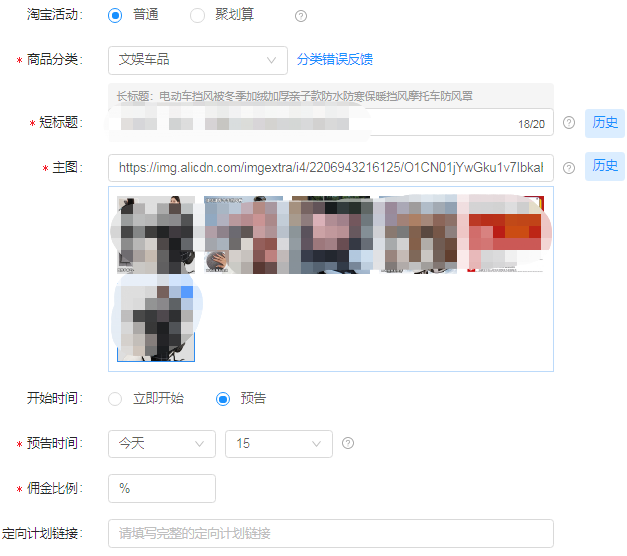Click help icon beside short title field
627x556 pixels.
[569, 123]
